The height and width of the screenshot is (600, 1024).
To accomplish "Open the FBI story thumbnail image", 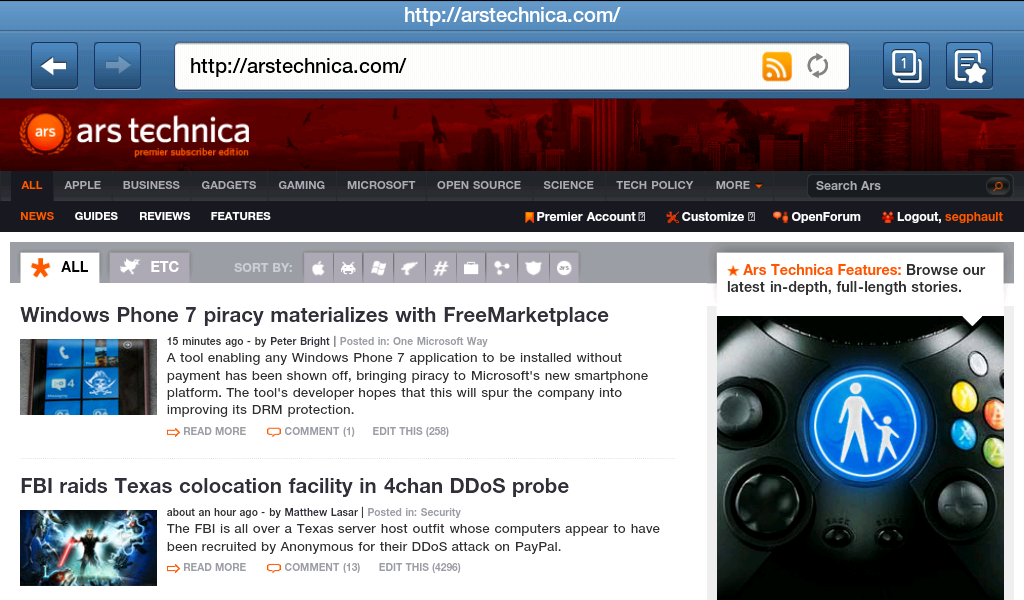I will tap(88, 548).
